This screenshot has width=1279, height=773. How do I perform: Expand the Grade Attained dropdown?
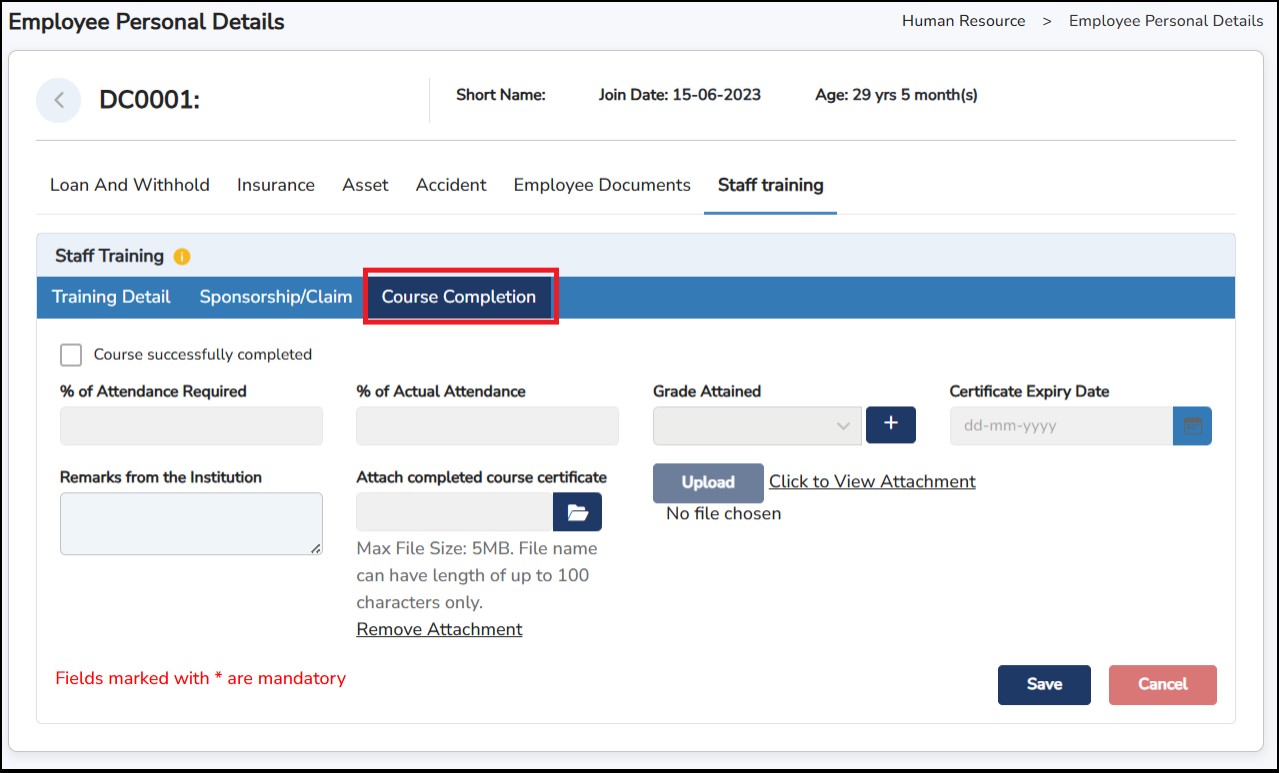pyautogui.click(x=757, y=426)
